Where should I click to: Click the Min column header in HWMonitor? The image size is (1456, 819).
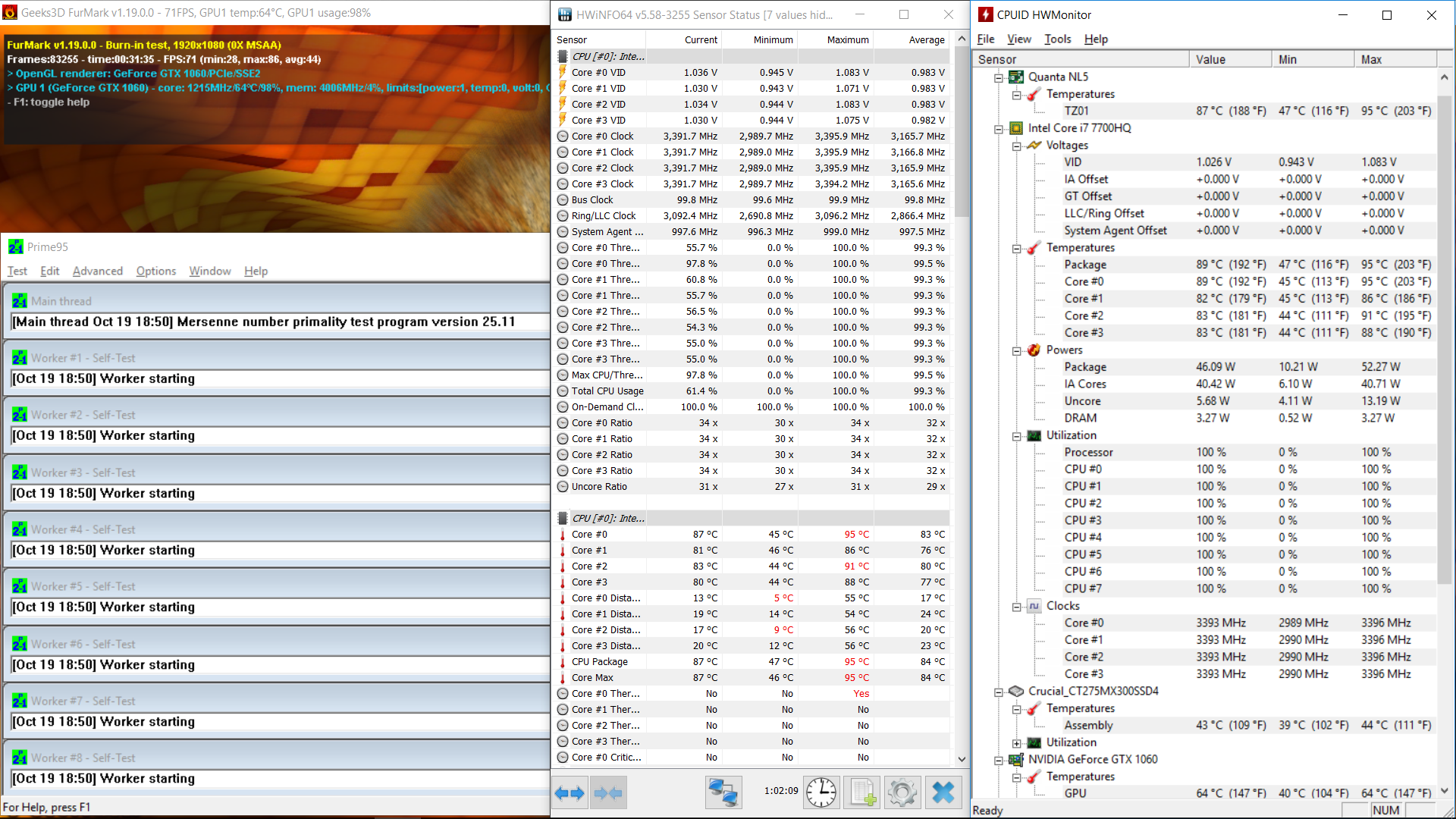click(x=1313, y=59)
